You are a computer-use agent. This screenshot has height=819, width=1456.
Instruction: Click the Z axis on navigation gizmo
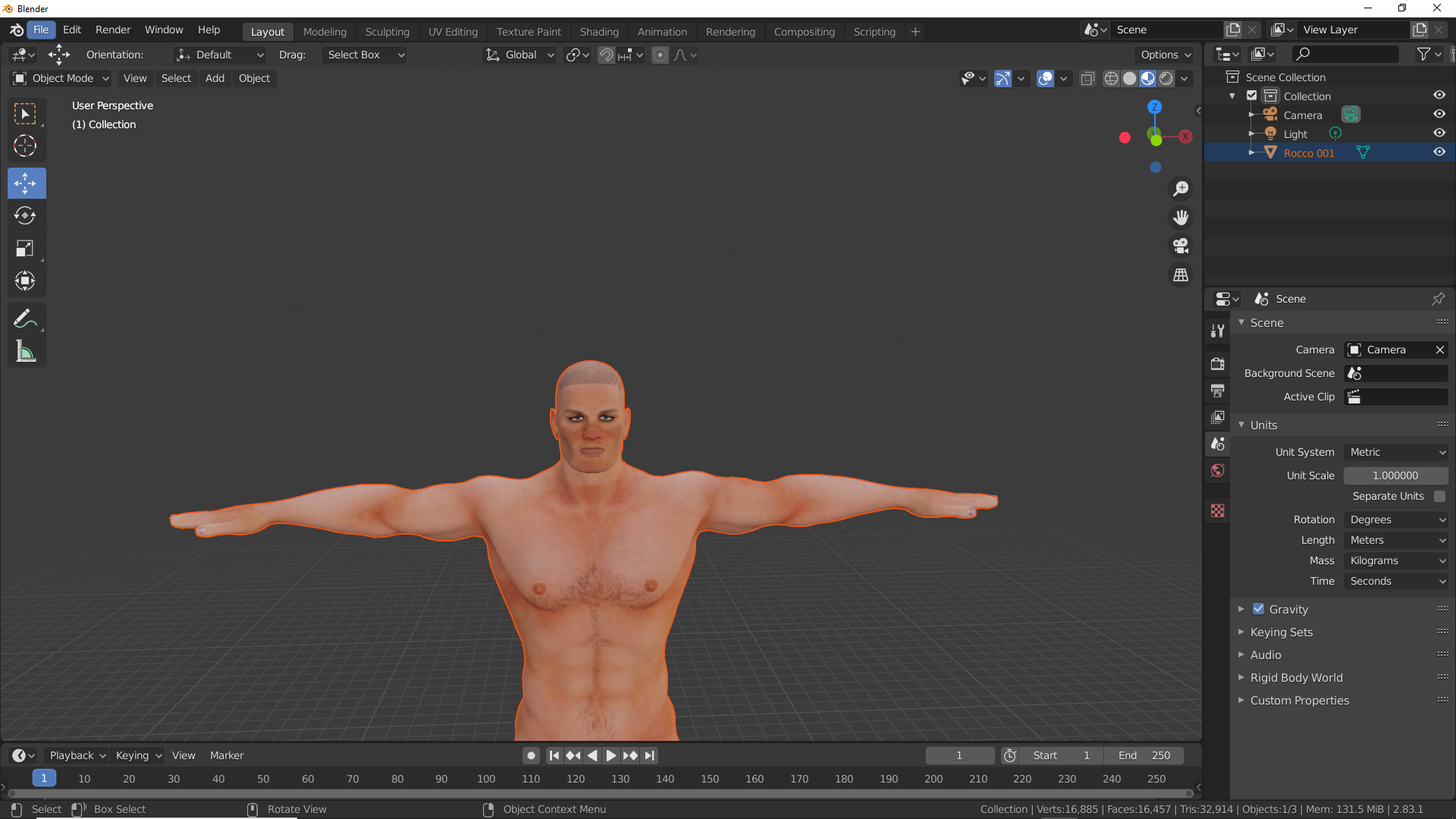click(x=1154, y=107)
